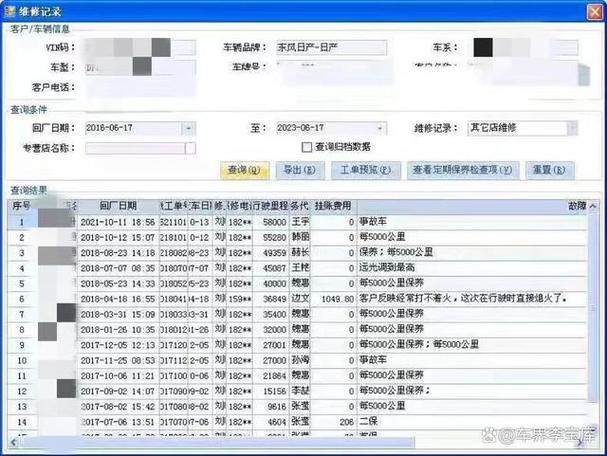The image size is (607, 456).
Task: Click the 专营店名称 input field
Action: 135,148
